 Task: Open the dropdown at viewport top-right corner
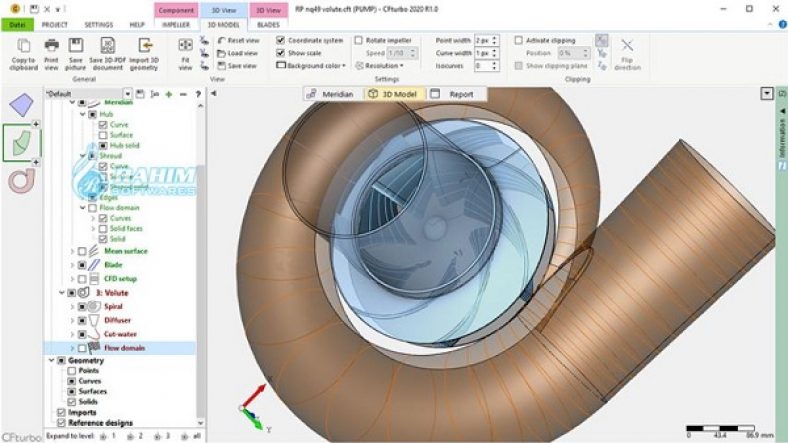point(766,93)
